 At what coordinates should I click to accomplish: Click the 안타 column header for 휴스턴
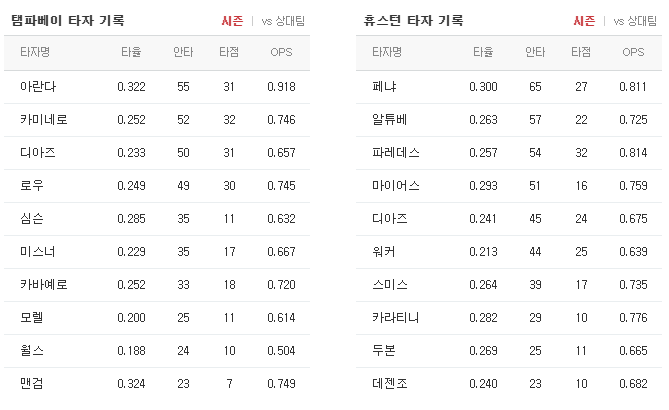[535, 52]
